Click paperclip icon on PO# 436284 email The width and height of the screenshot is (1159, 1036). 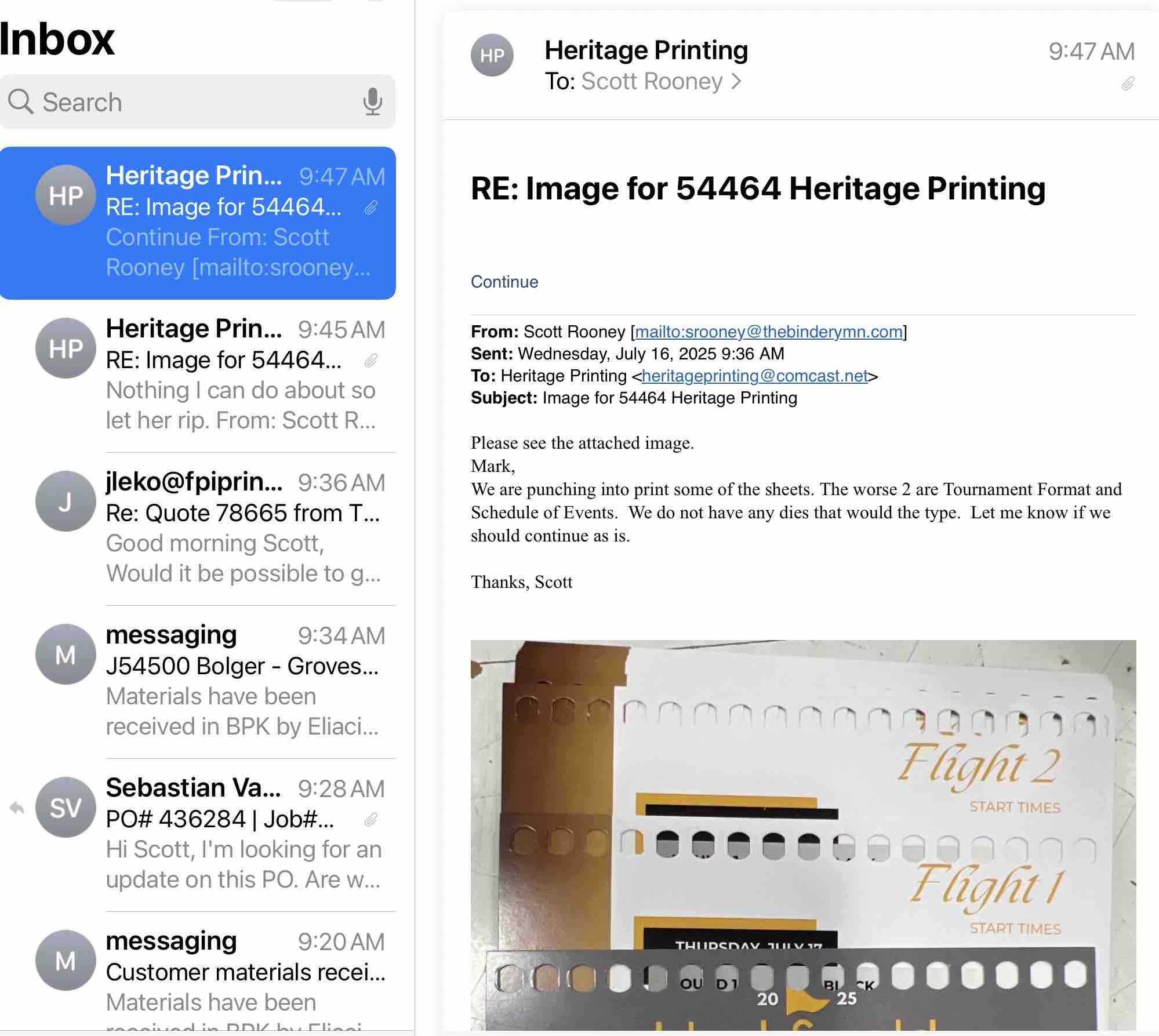pyautogui.click(x=371, y=820)
